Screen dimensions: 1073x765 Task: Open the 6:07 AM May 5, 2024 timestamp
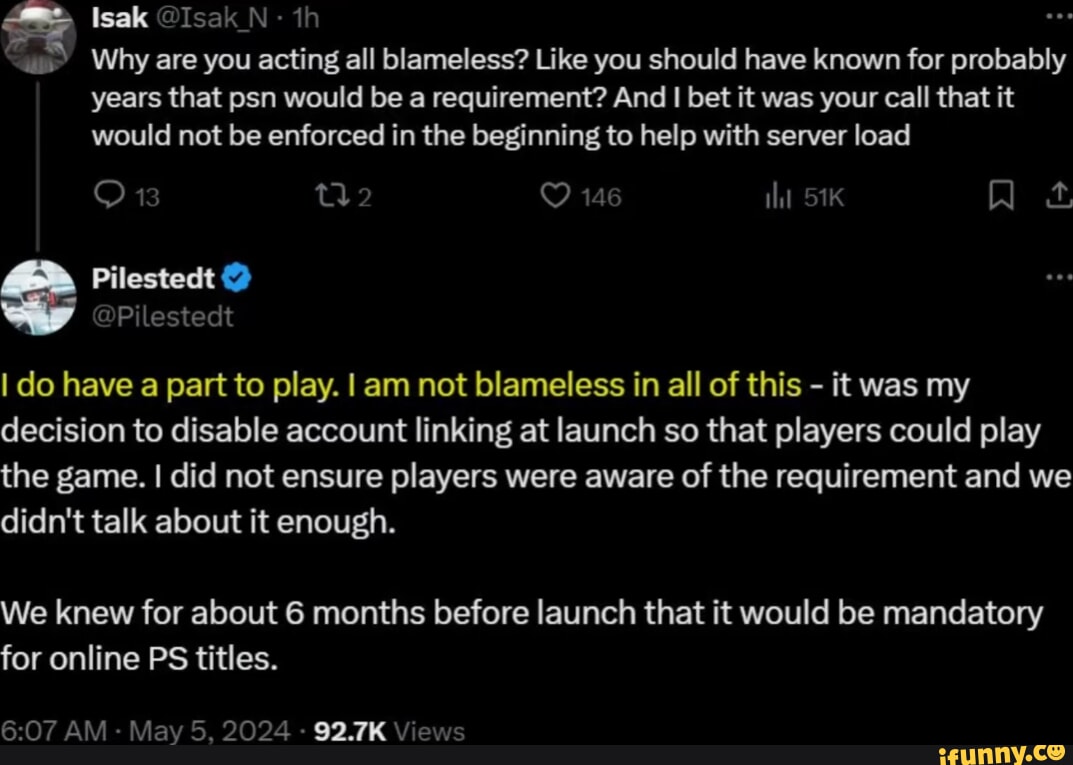pos(147,731)
